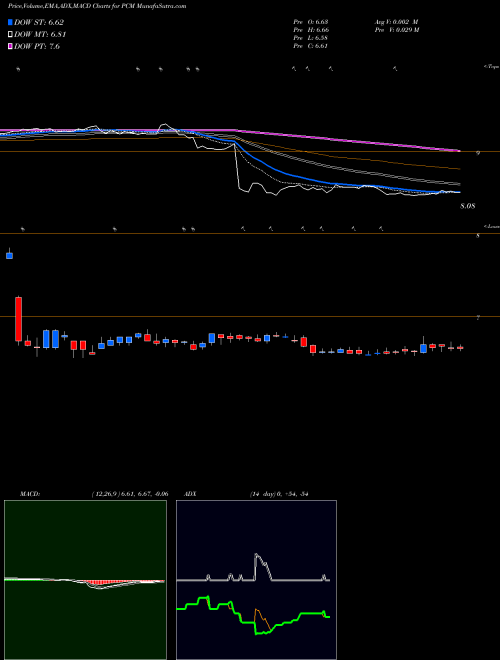Screen dimensions: 500x660
Task: Select the DOW ST 6.62 label
Action: coord(39,22)
